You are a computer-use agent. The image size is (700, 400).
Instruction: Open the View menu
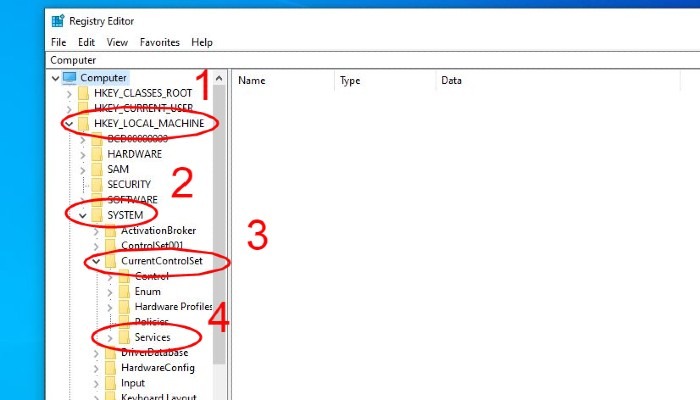[117, 42]
